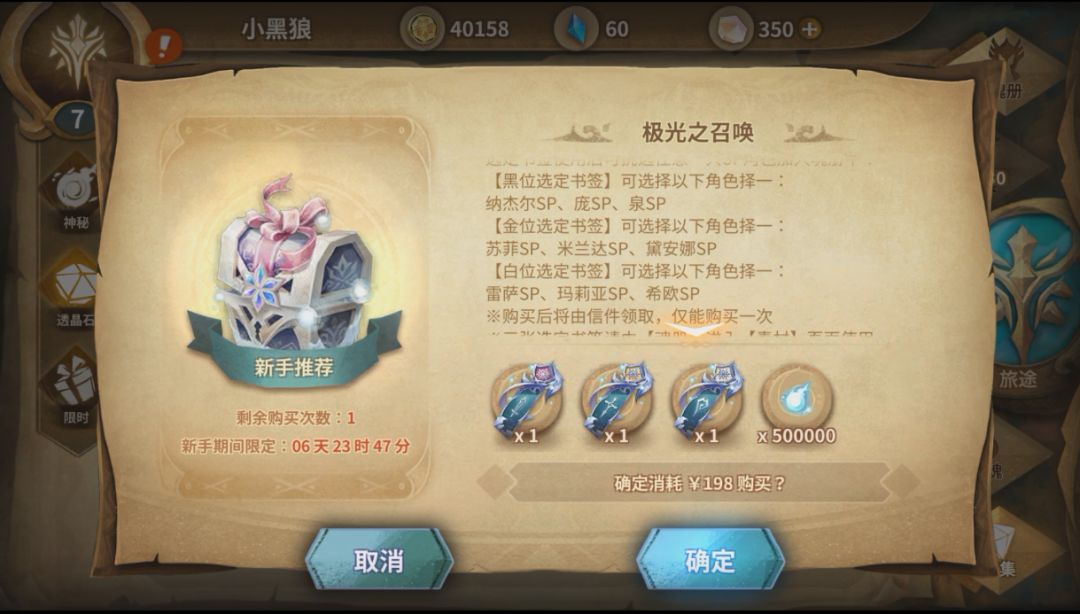Open the treasure chest gift pack image
Viewport: 1080px width, 614px height.
(295, 267)
